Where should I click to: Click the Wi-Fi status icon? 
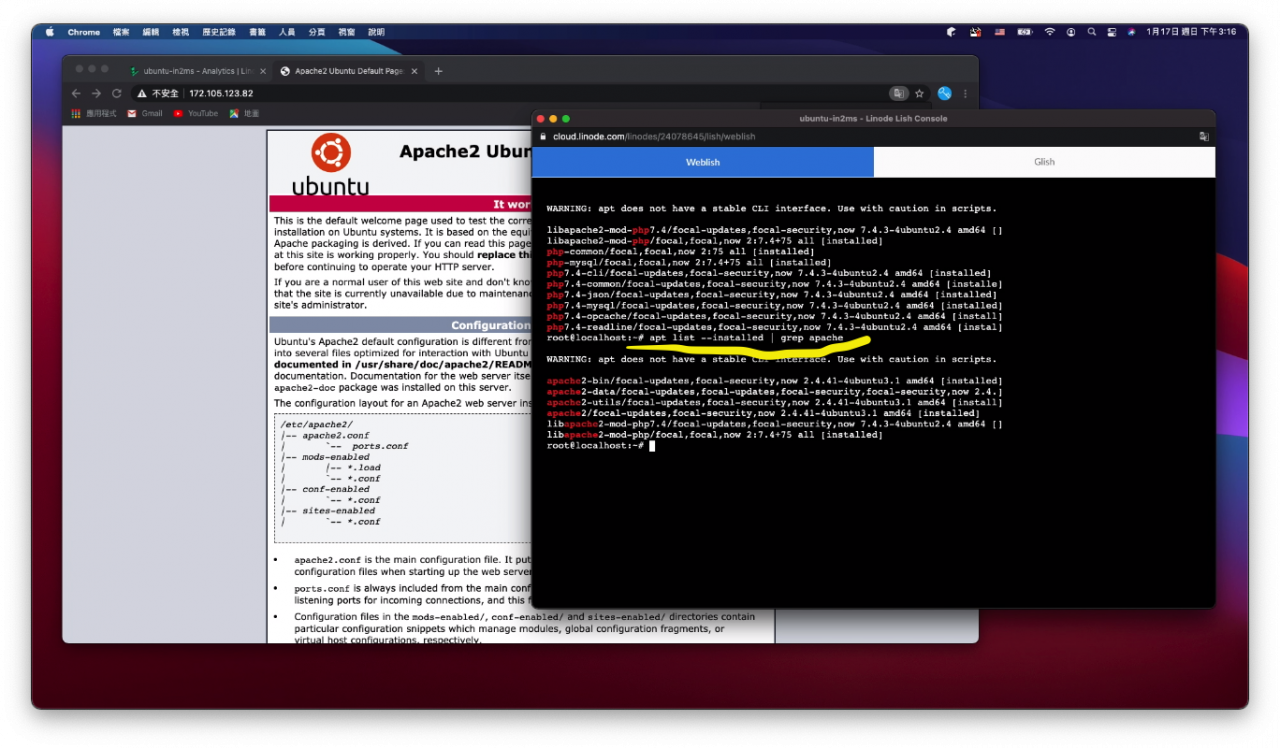click(x=1049, y=32)
